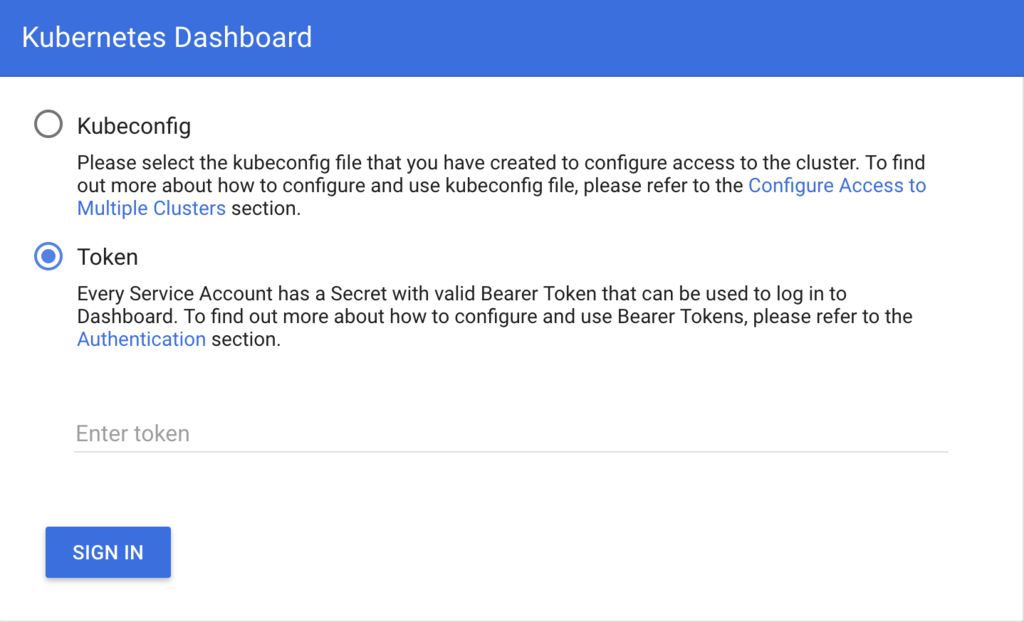Focus the Enter token input field
Screen dimensions: 1024x622
pyautogui.click(x=510, y=434)
